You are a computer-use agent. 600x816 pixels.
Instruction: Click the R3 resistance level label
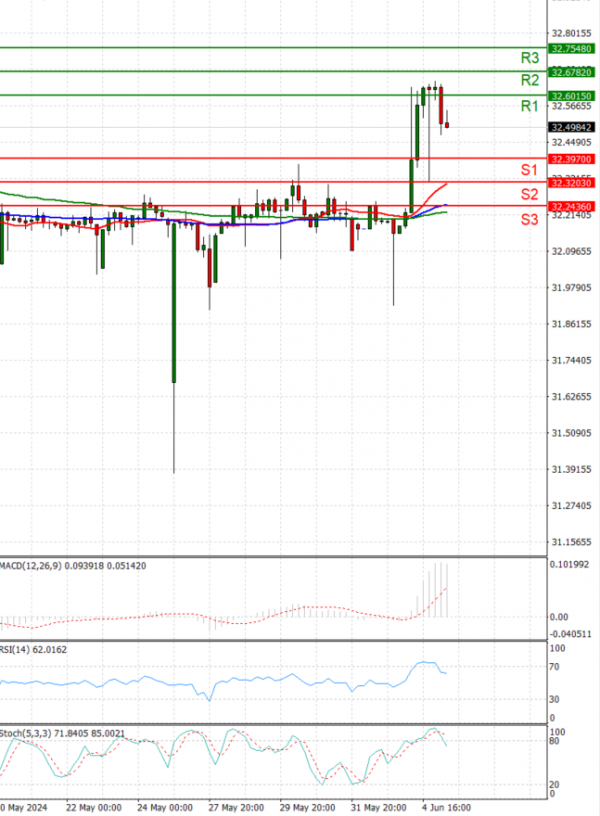click(x=530, y=58)
